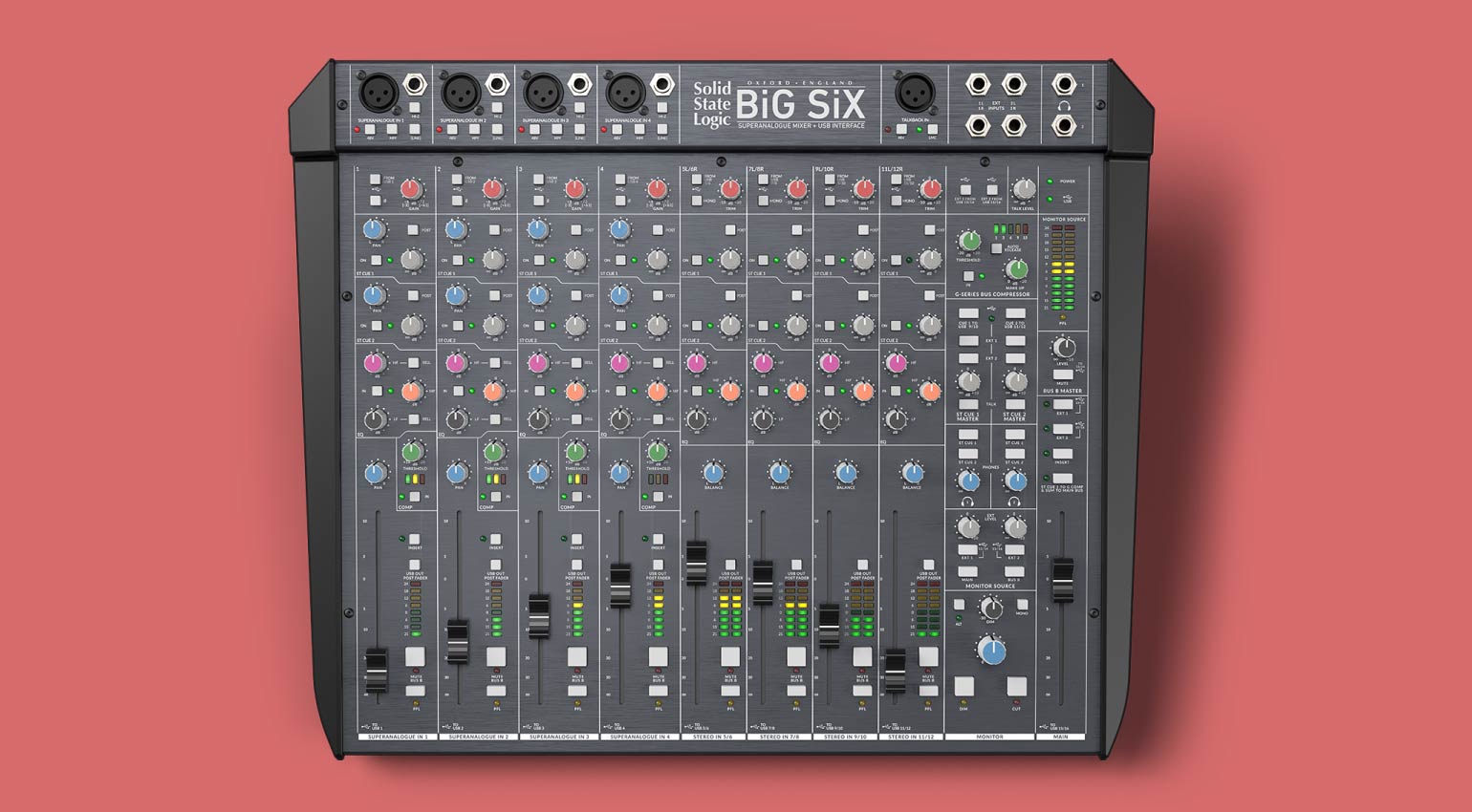1472x812 pixels.
Task: Click Stereo In 9/10 fader cap
Action: (x=829, y=626)
